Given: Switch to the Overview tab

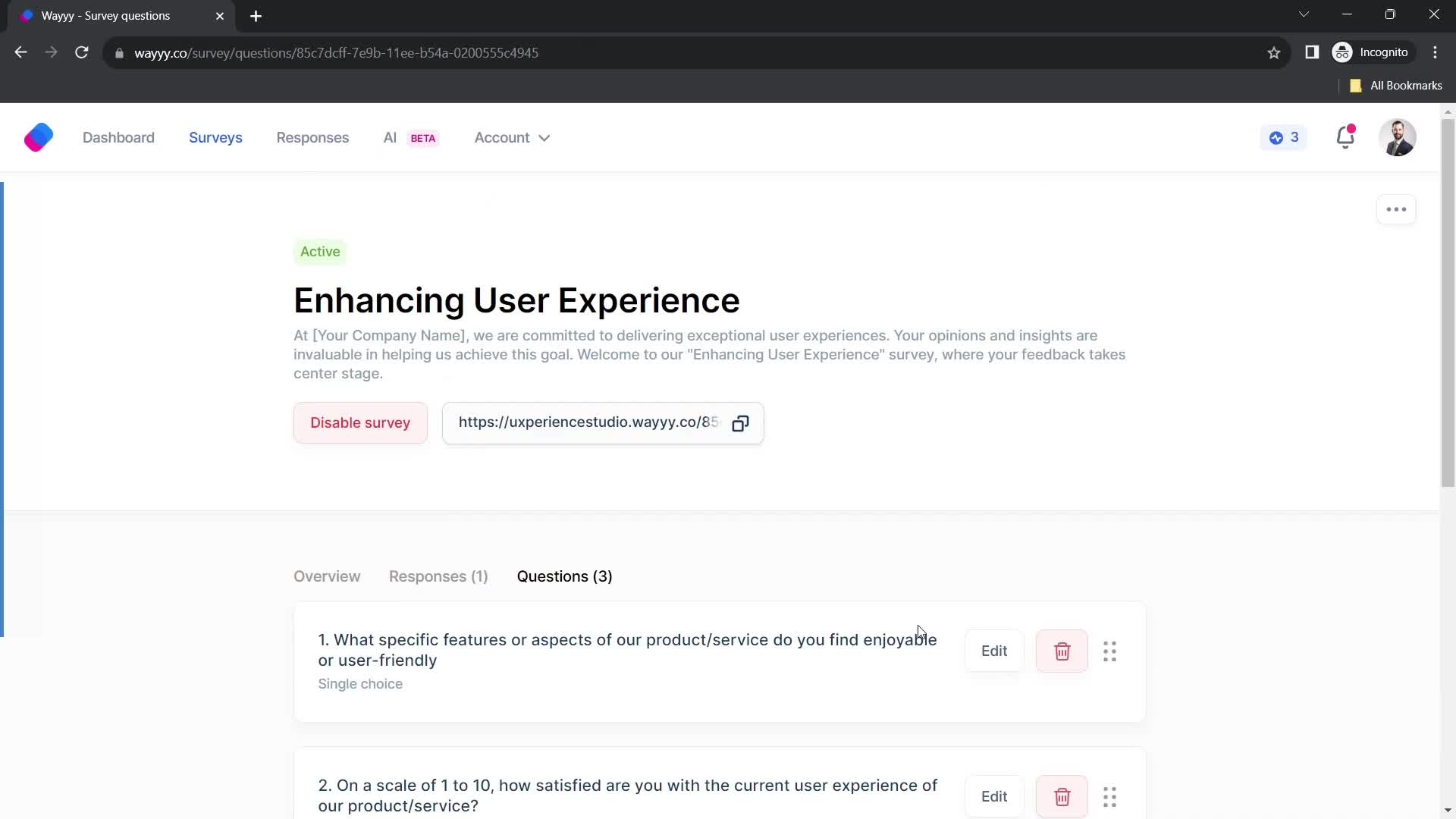Looking at the screenshot, I should pos(327,576).
